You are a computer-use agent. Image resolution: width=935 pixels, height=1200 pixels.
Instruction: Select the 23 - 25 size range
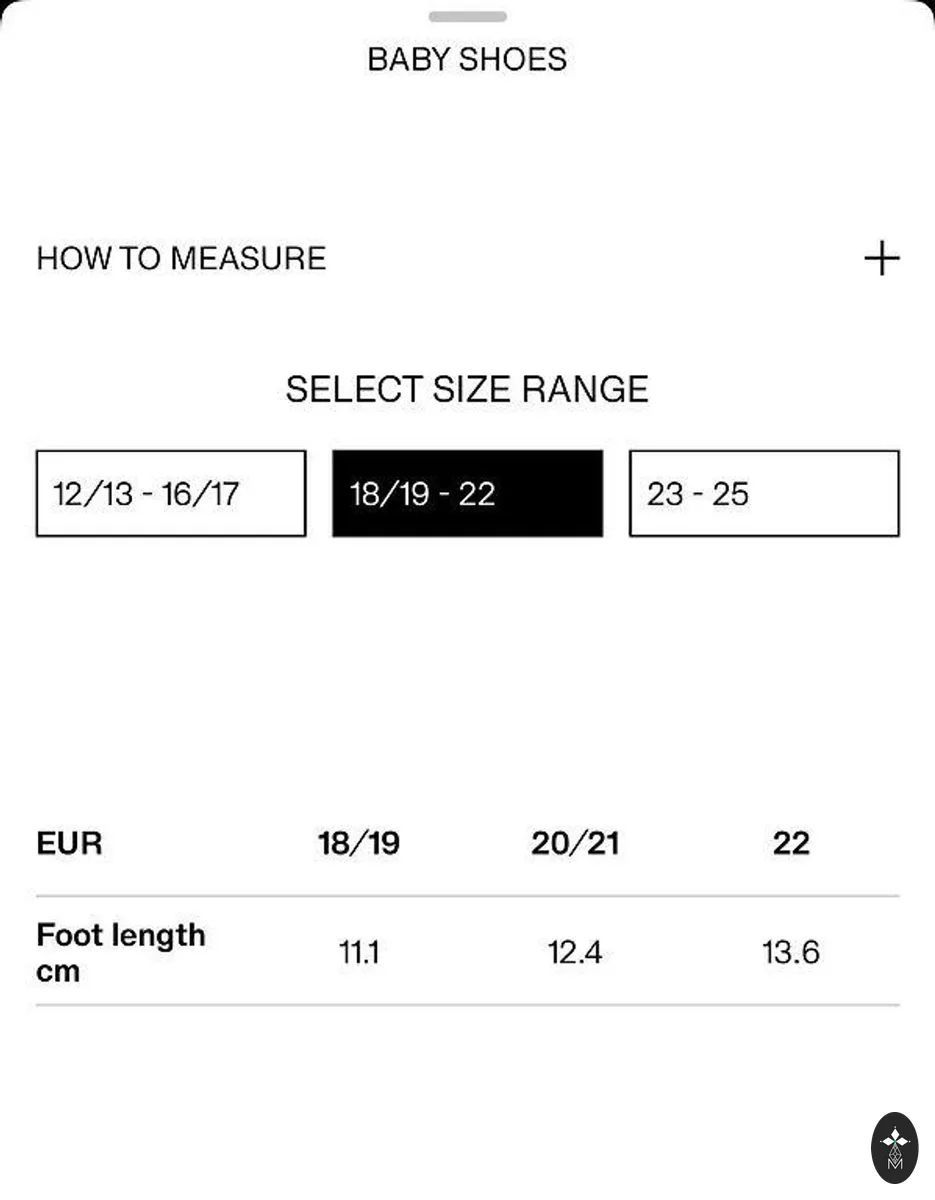coord(764,493)
